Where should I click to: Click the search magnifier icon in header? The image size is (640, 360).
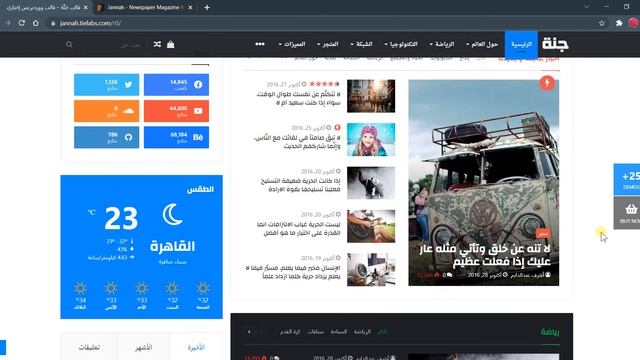(69, 44)
